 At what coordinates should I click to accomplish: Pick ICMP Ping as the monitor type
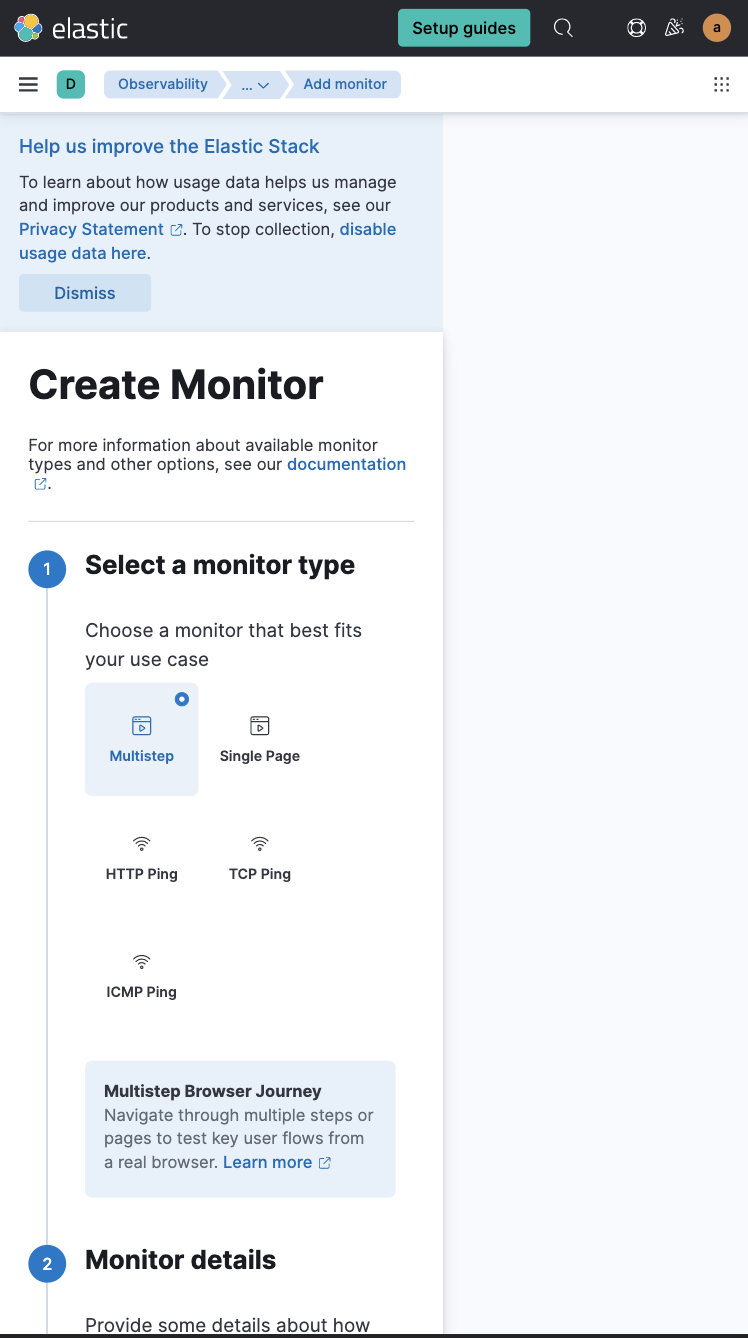point(141,975)
